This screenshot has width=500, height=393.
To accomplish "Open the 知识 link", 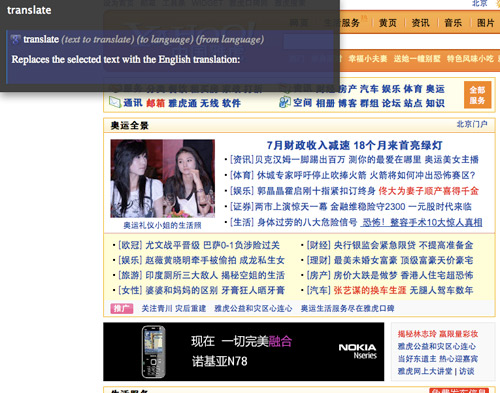I will pos(435,103).
